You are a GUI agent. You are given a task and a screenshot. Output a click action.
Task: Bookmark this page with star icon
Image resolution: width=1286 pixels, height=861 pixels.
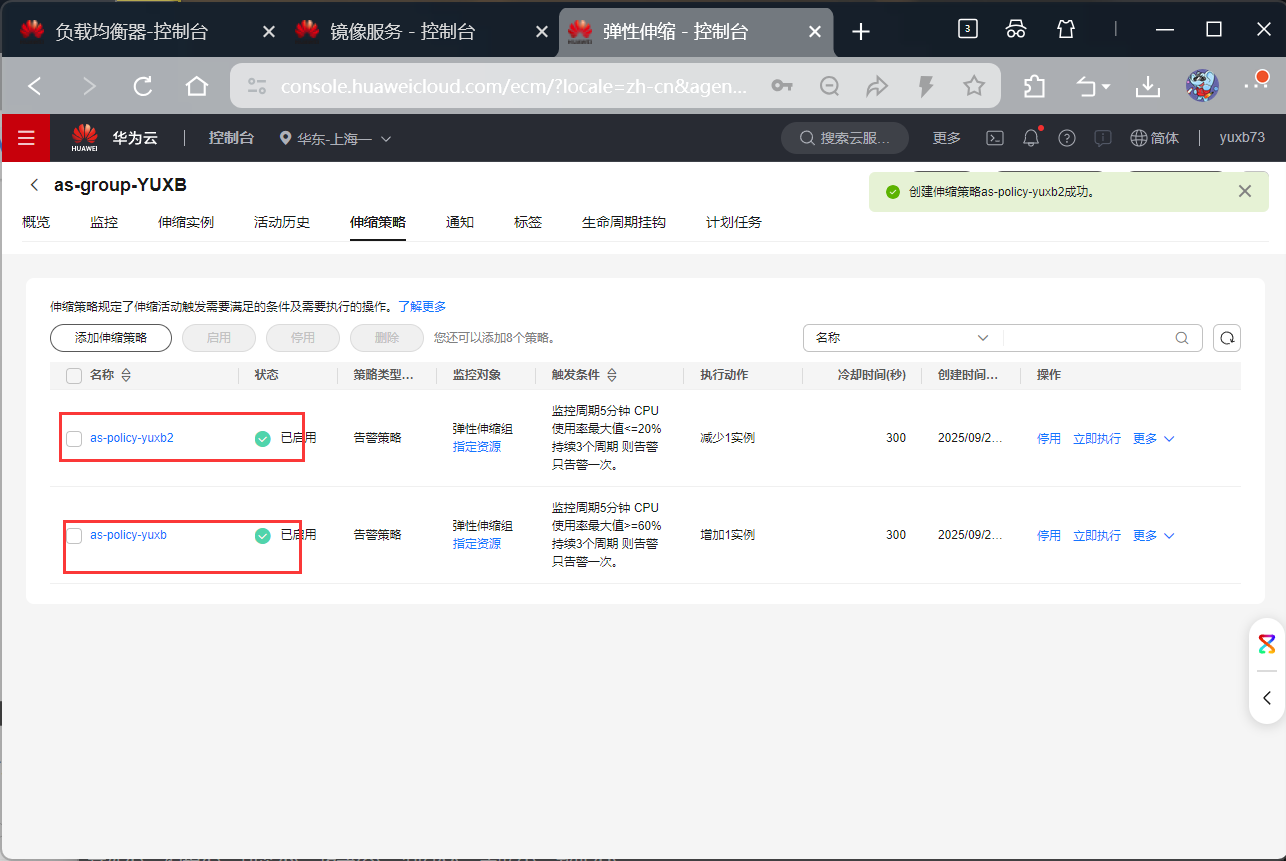click(974, 87)
